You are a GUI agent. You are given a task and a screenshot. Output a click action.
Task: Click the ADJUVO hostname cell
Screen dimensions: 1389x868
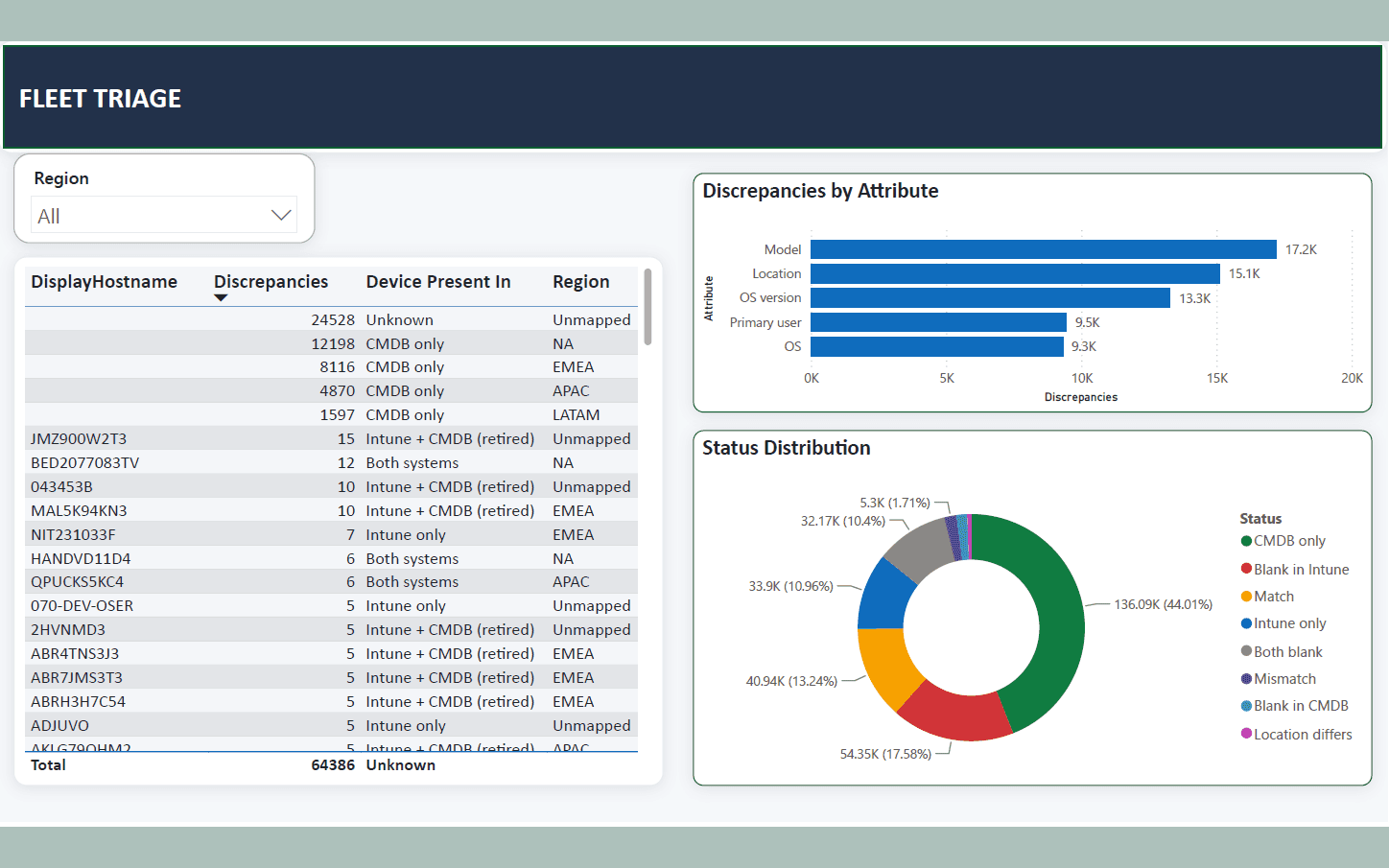59,726
